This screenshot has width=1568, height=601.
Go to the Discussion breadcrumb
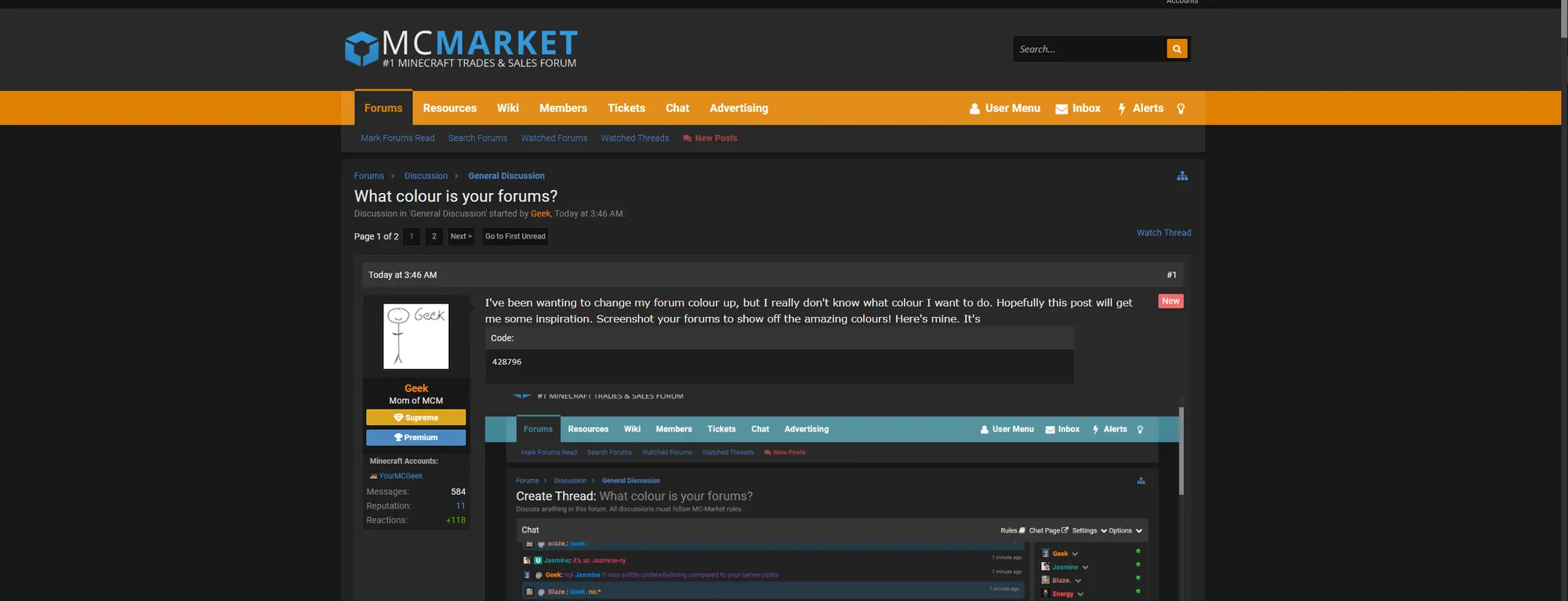[x=426, y=176]
